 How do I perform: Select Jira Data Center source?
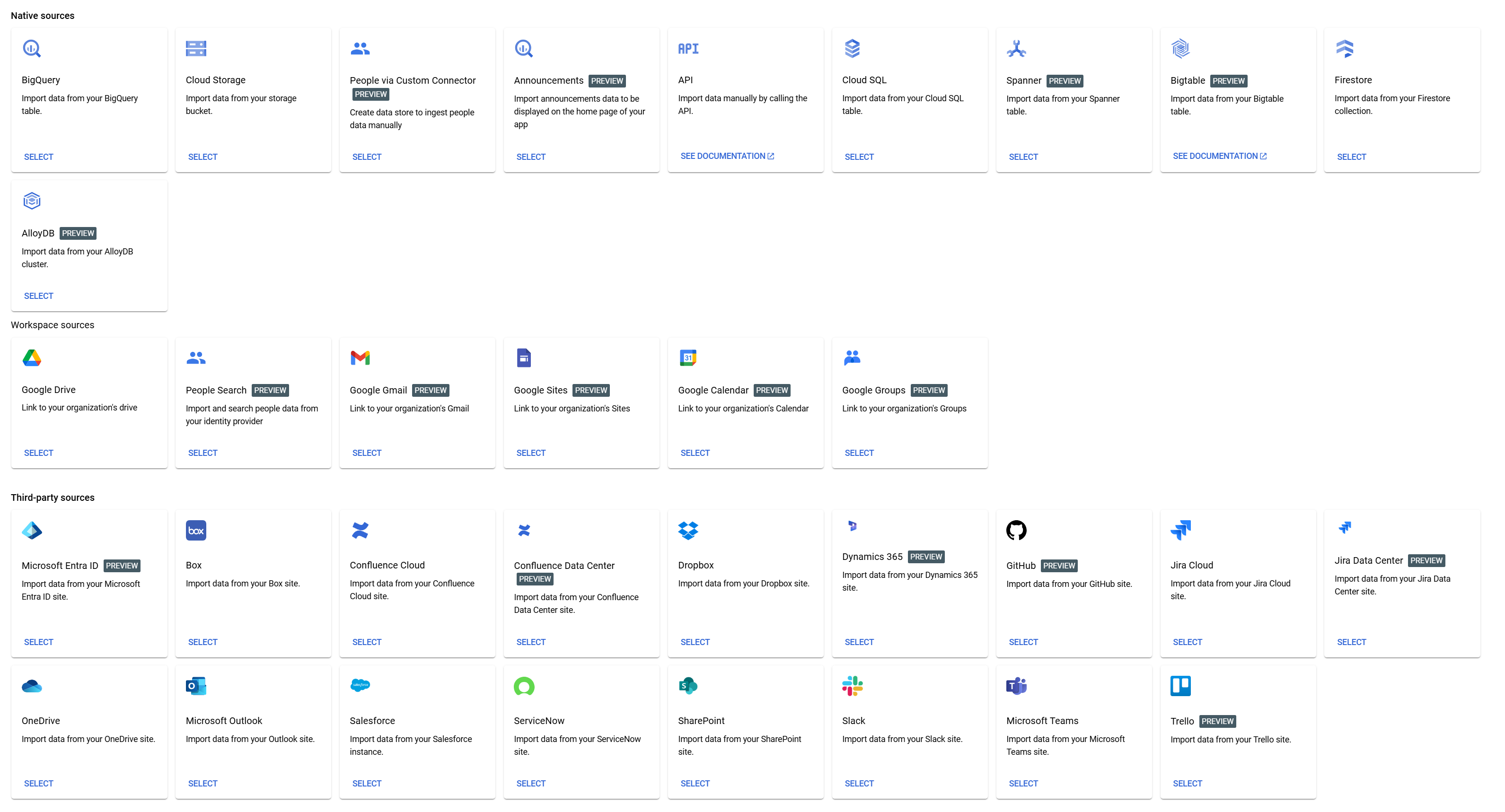[1351, 642]
